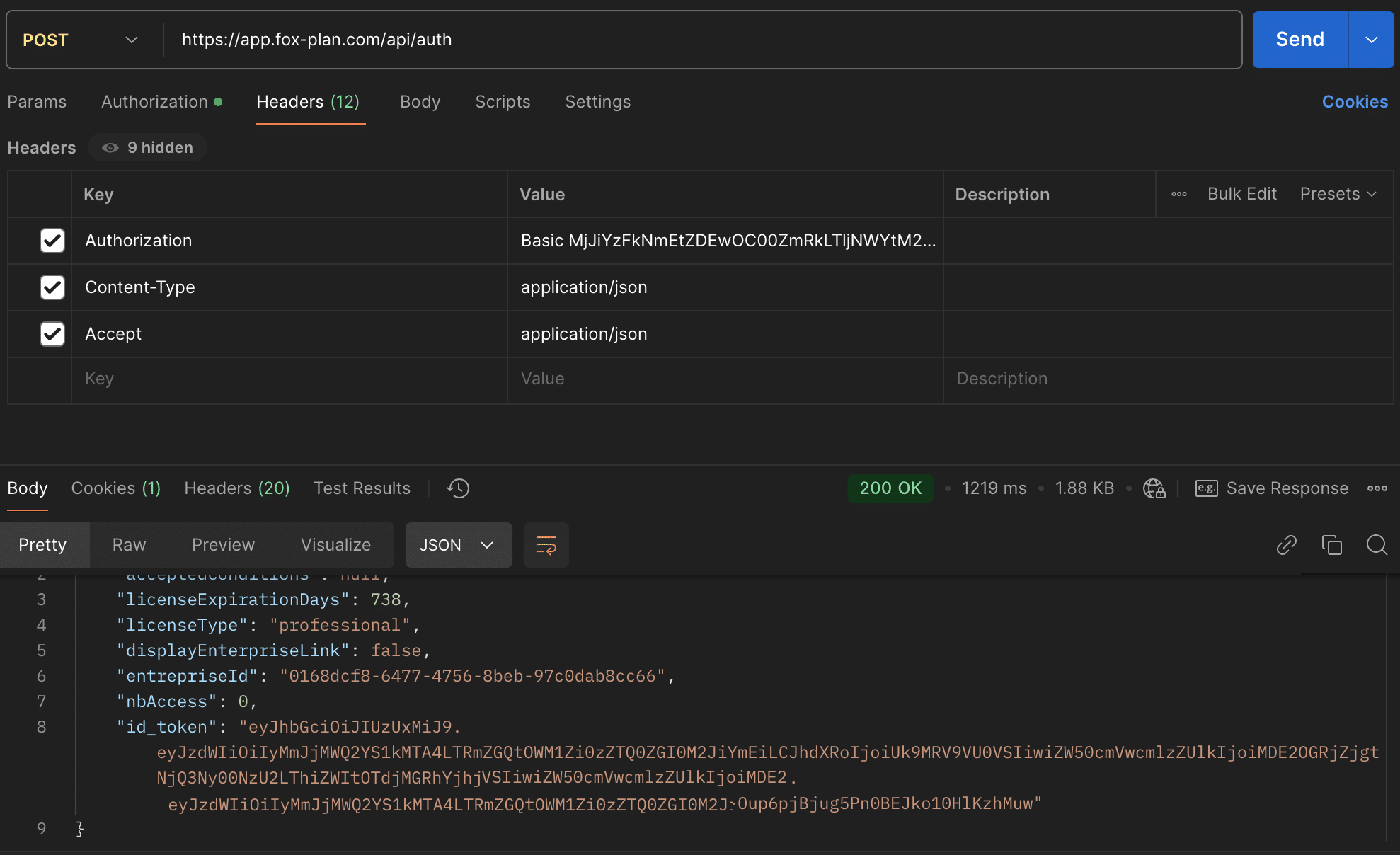The image size is (1400, 855).
Task: Switch to Visualize view
Action: (x=335, y=545)
